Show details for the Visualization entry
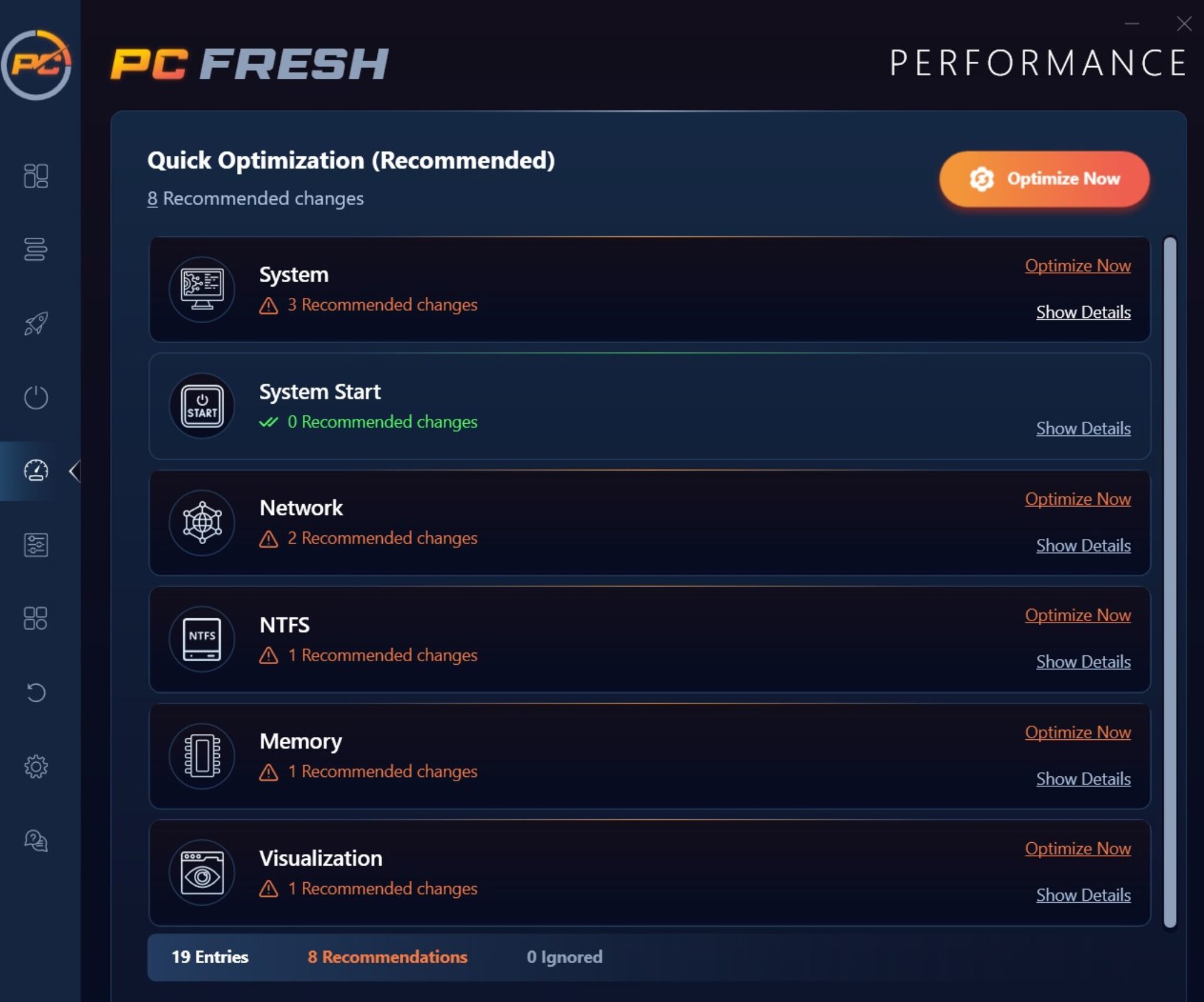This screenshot has height=1002, width=1204. tap(1083, 895)
